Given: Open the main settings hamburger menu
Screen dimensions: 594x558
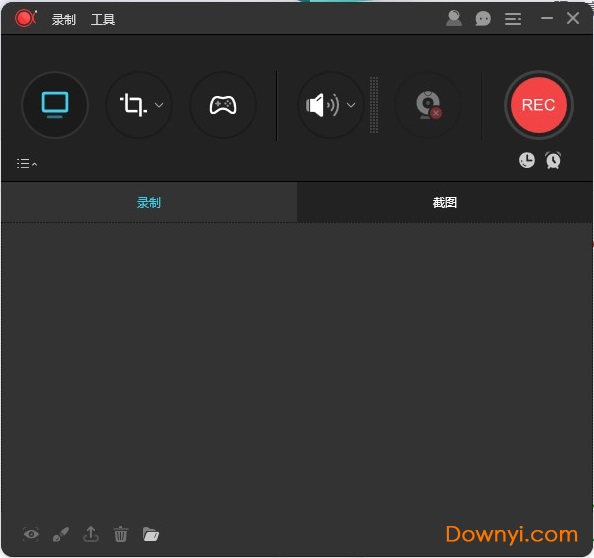Looking at the screenshot, I should pyautogui.click(x=513, y=19).
